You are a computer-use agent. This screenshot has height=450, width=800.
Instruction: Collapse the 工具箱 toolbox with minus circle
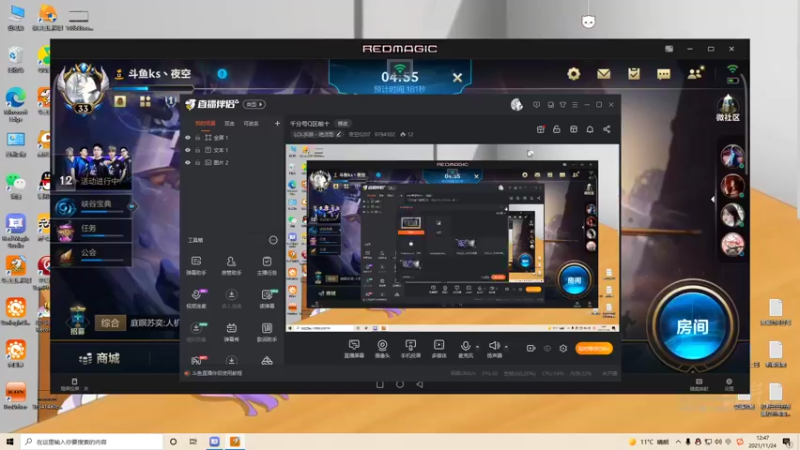(273, 240)
